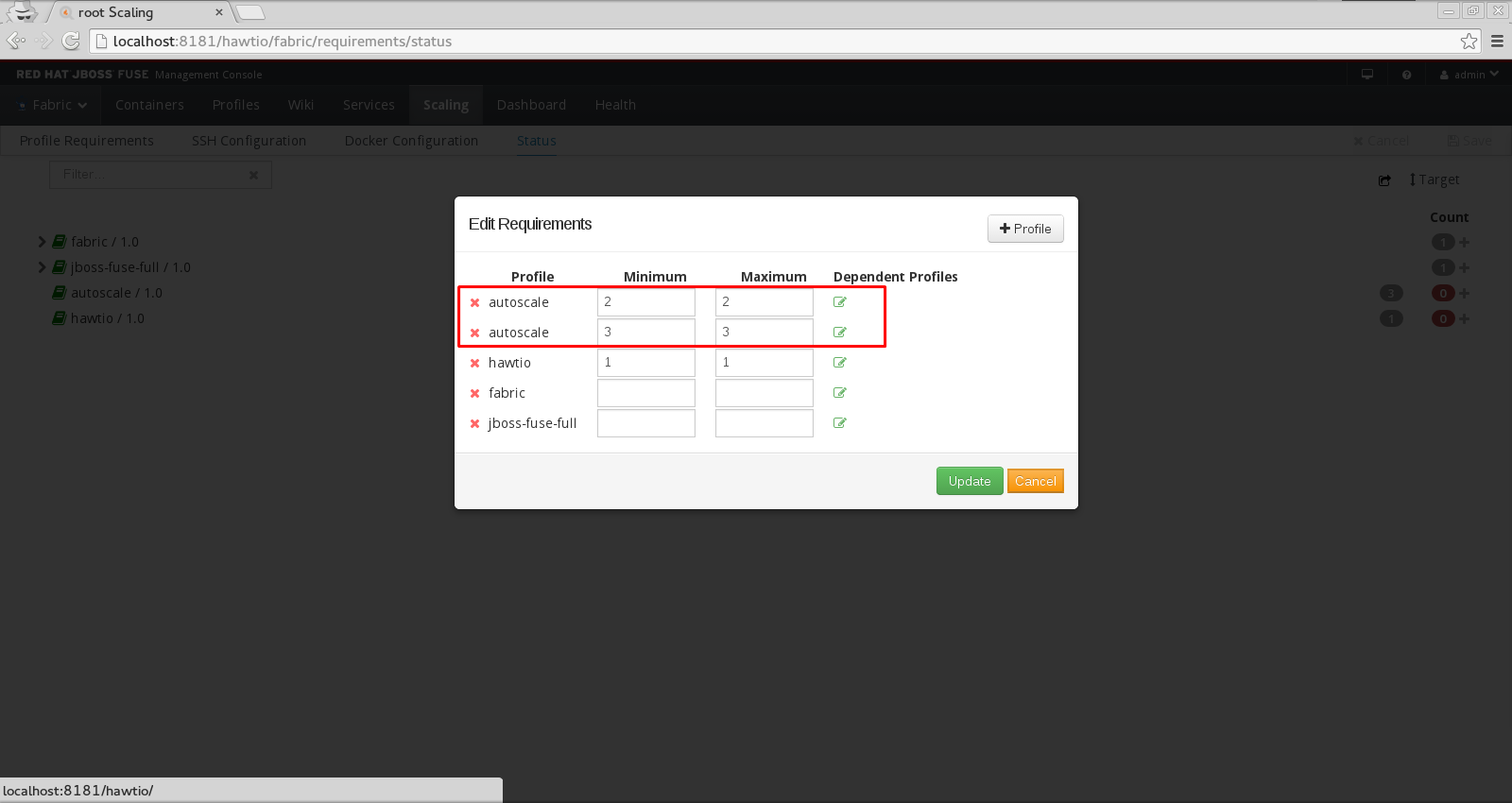Open the help question mark icon

click(x=1407, y=75)
